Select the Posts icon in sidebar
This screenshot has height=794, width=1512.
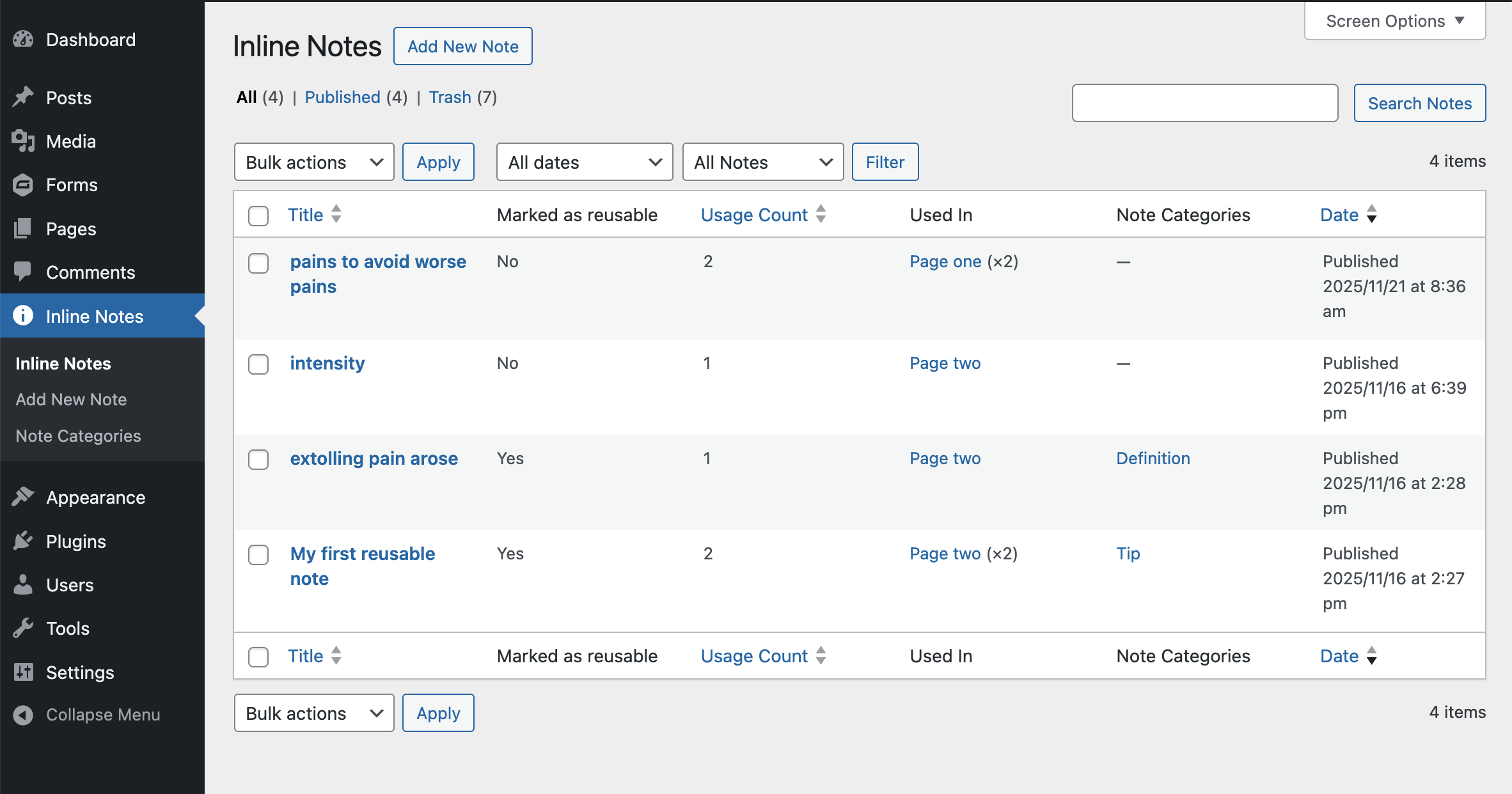(24, 97)
